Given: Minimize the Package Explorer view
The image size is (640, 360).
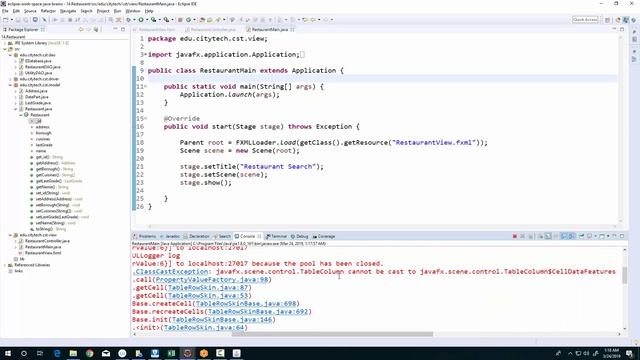Looking at the screenshot, I should point(115,29).
